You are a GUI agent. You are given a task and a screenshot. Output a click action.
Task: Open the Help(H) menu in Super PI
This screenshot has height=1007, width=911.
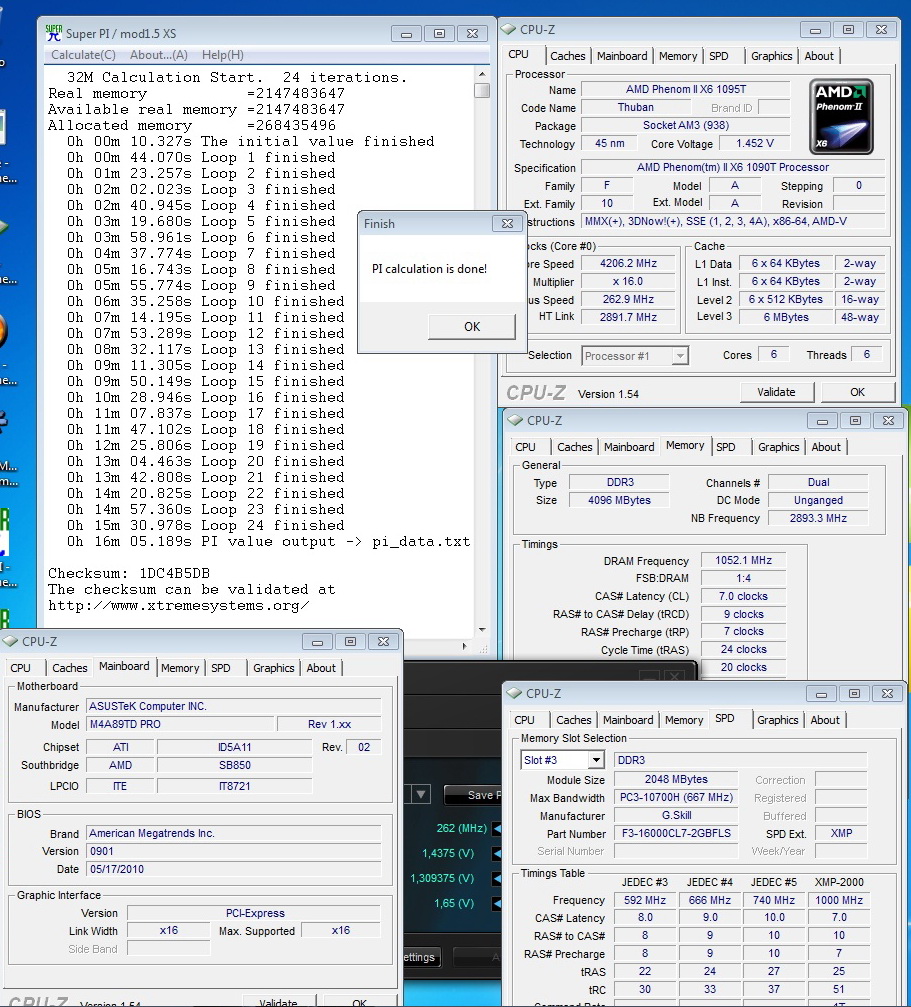pyautogui.click(x=223, y=55)
